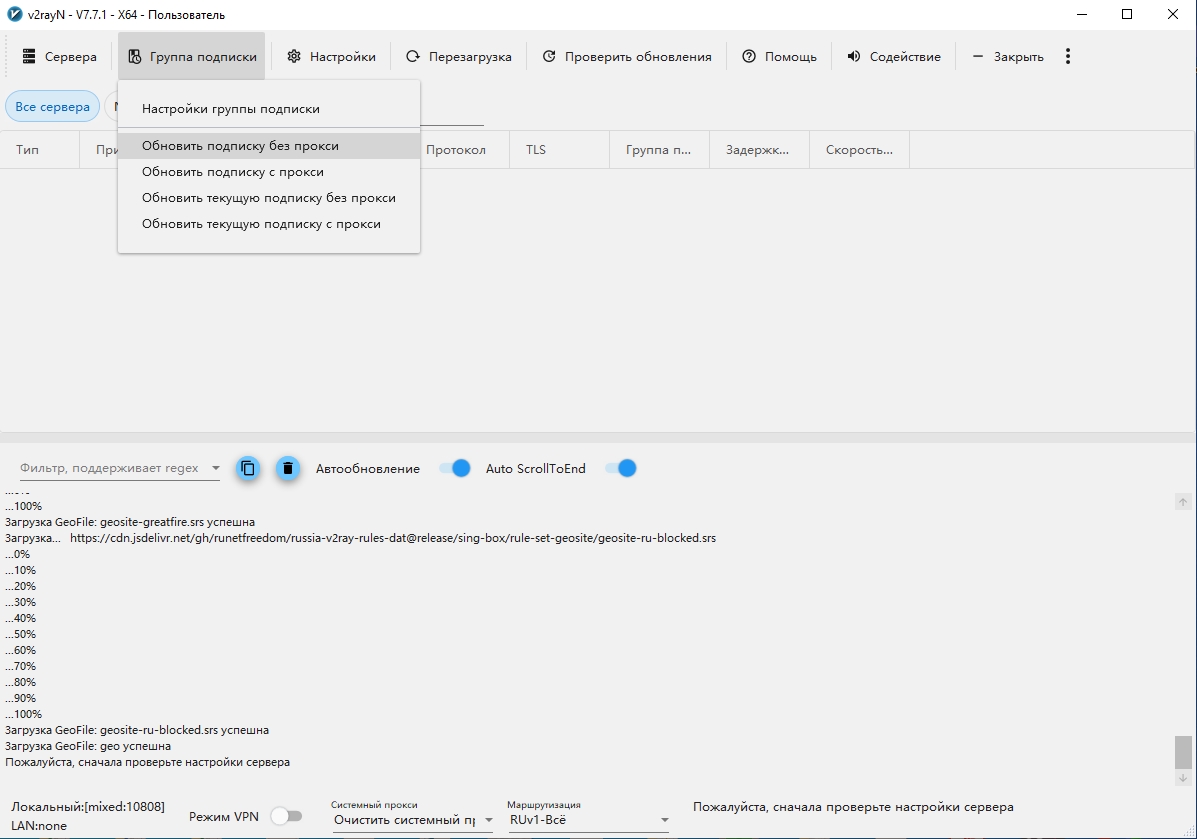Clear log with the trash icon
1197x839 pixels.
click(288, 468)
